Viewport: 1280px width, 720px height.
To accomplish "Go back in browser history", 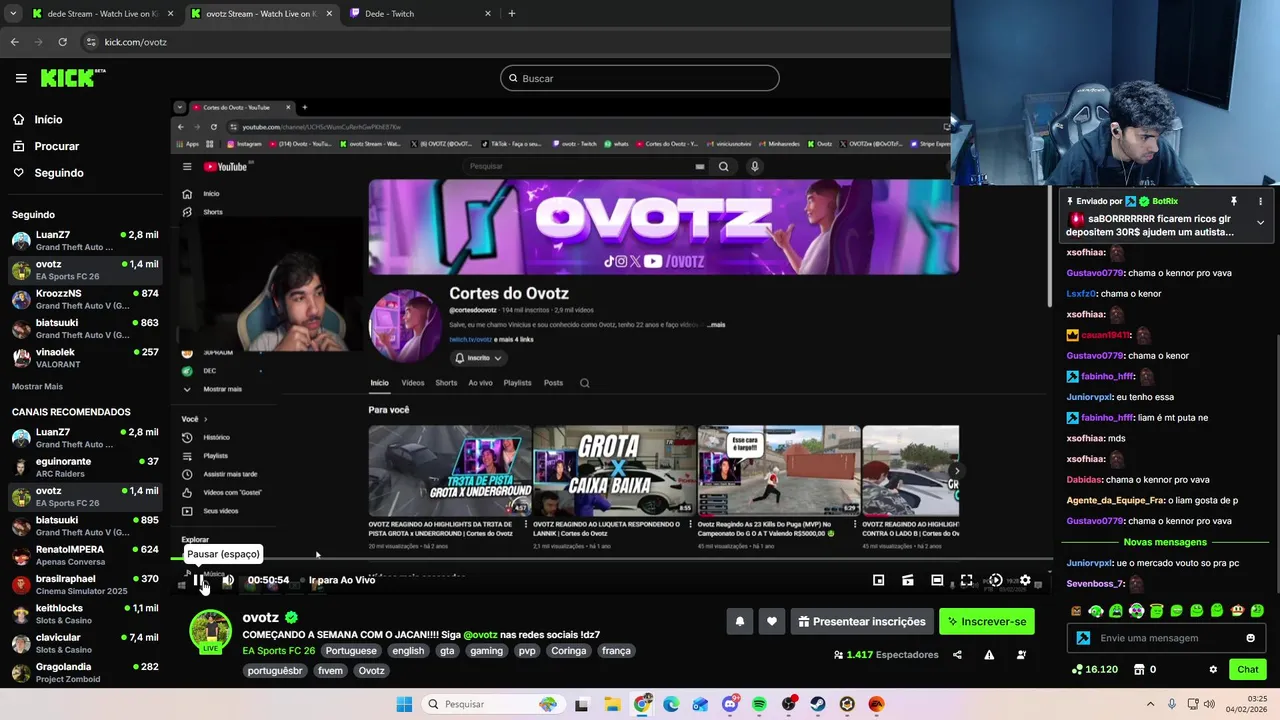I will coord(14,42).
